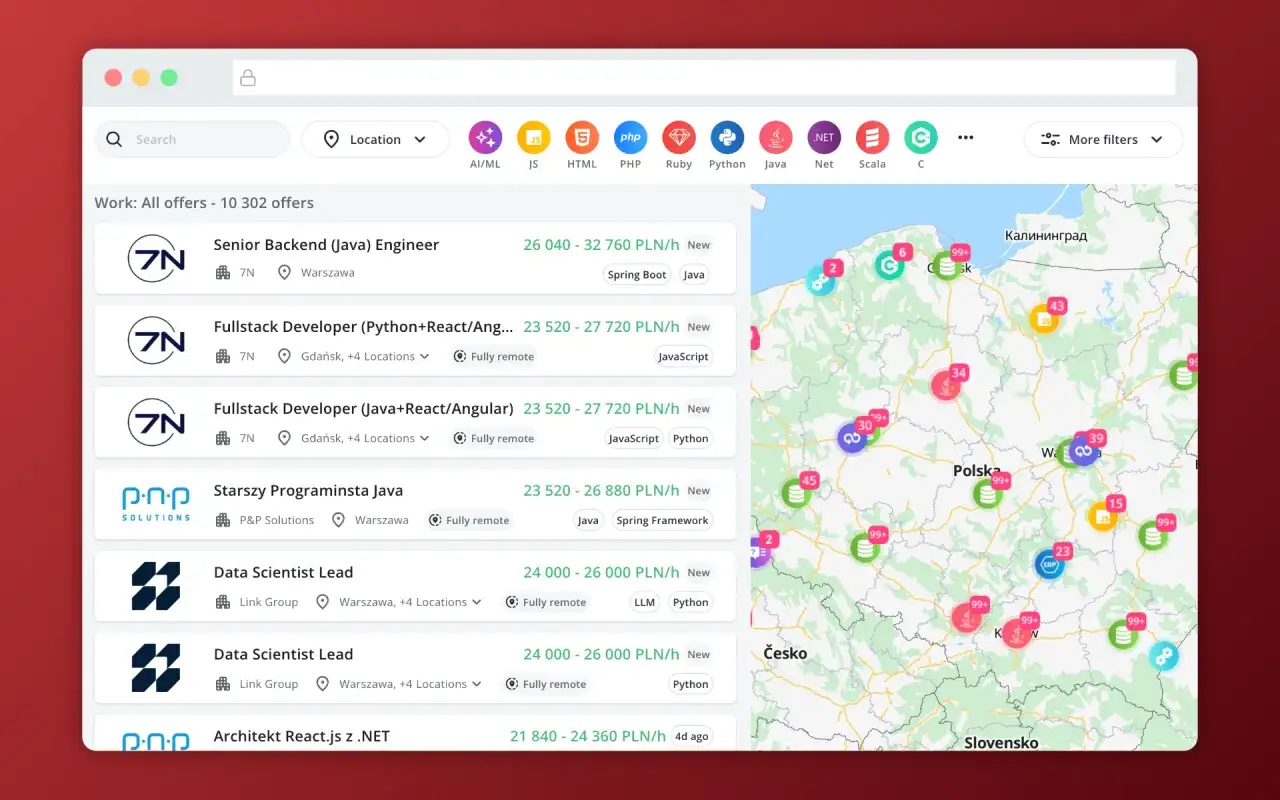Open the Location dropdown
Image resolution: width=1280 pixels, height=800 pixels.
(x=375, y=139)
